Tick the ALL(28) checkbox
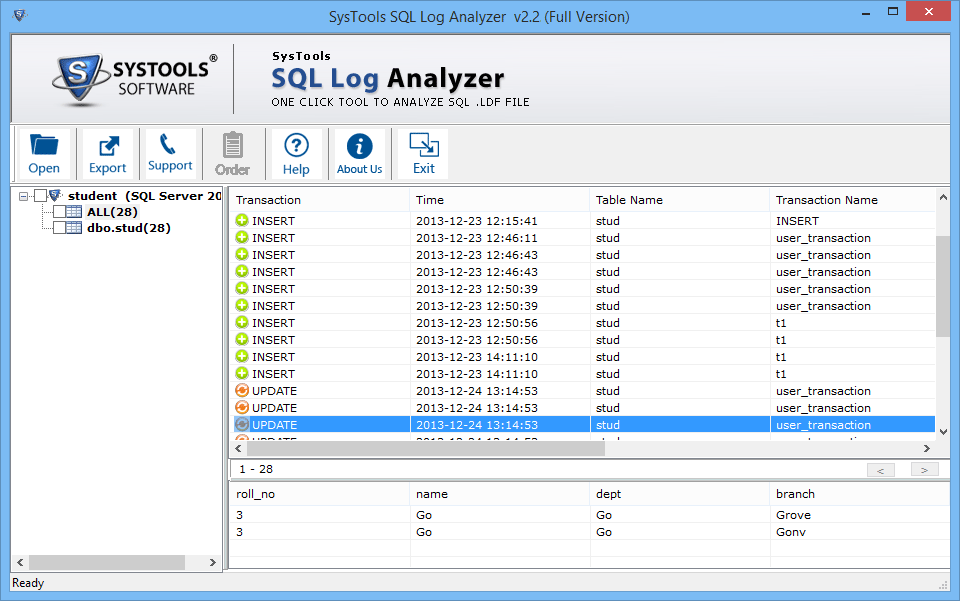This screenshot has width=960, height=601. point(59,212)
